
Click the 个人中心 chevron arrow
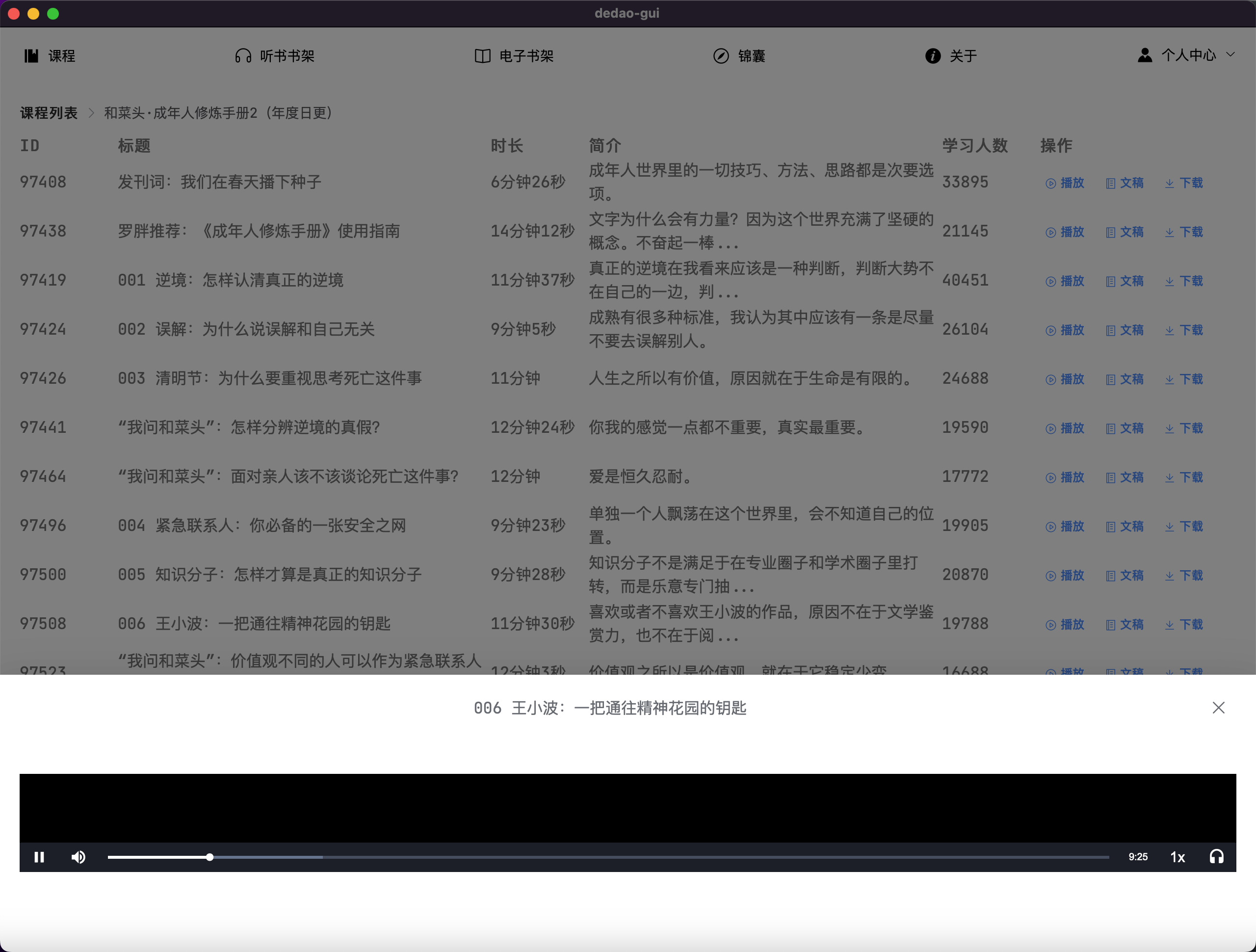pyautogui.click(x=1230, y=54)
